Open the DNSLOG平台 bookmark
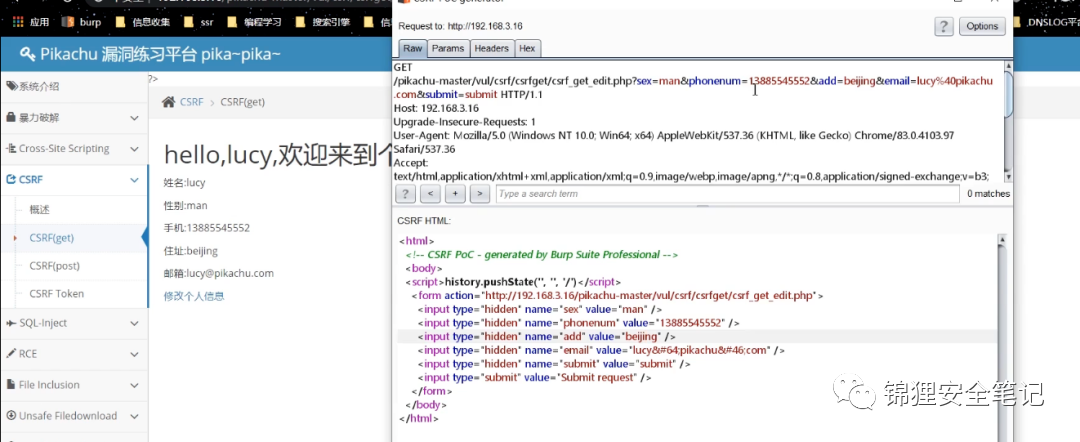This screenshot has height=442, width=1080. click(x=1046, y=22)
